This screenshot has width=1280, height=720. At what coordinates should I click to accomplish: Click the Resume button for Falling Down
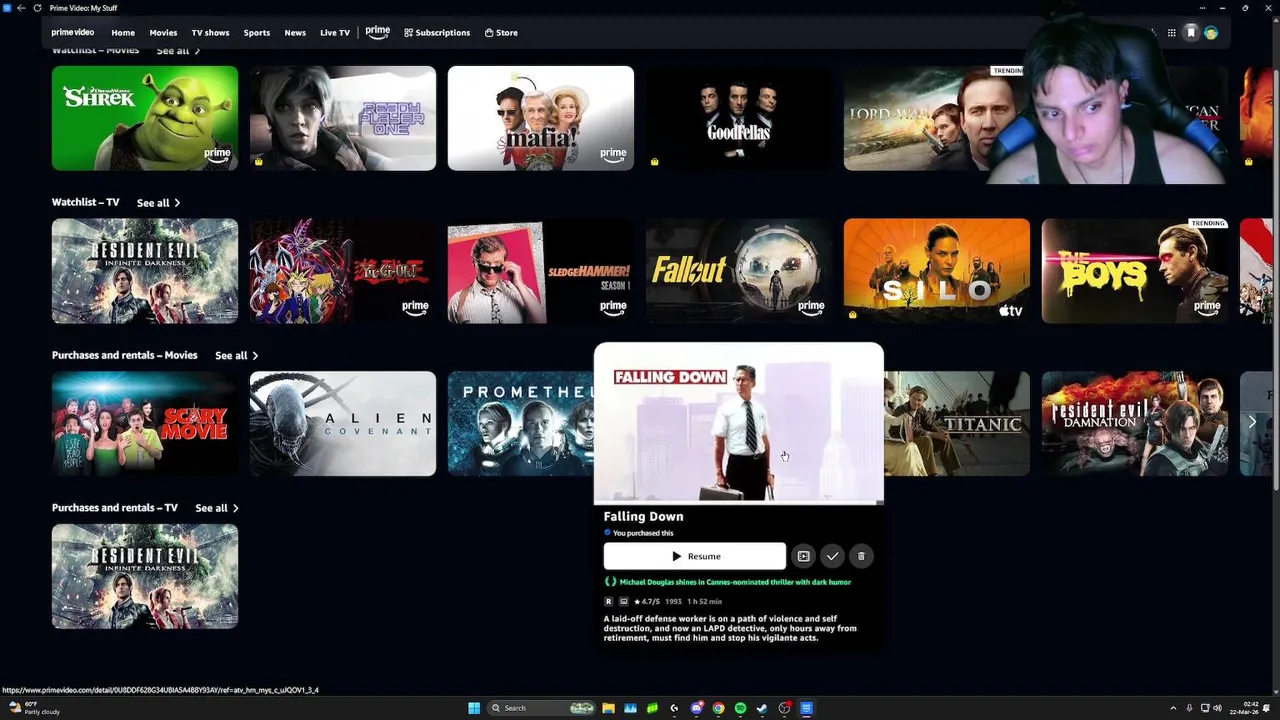tap(695, 556)
